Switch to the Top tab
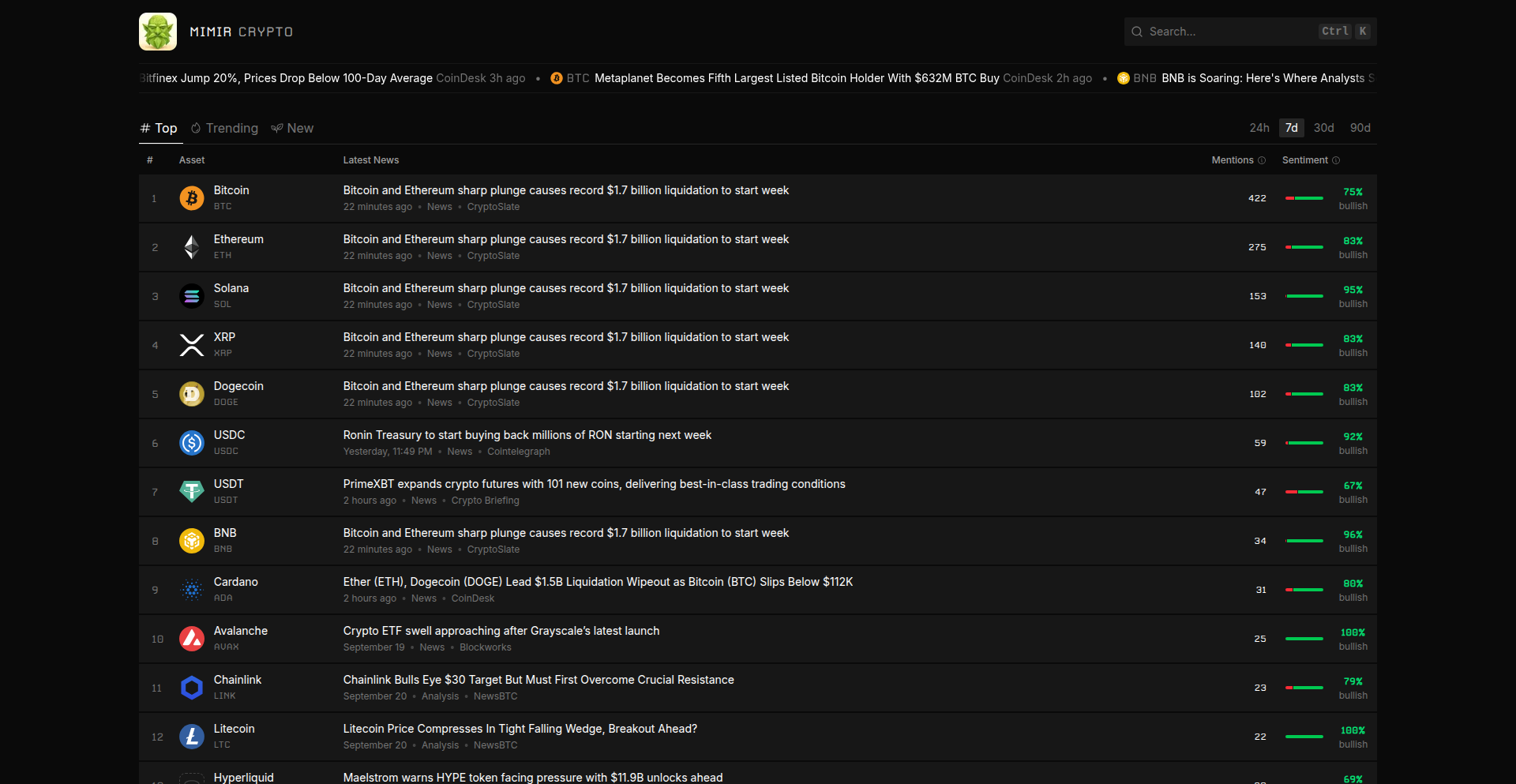Image resolution: width=1516 pixels, height=784 pixels. click(159, 128)
